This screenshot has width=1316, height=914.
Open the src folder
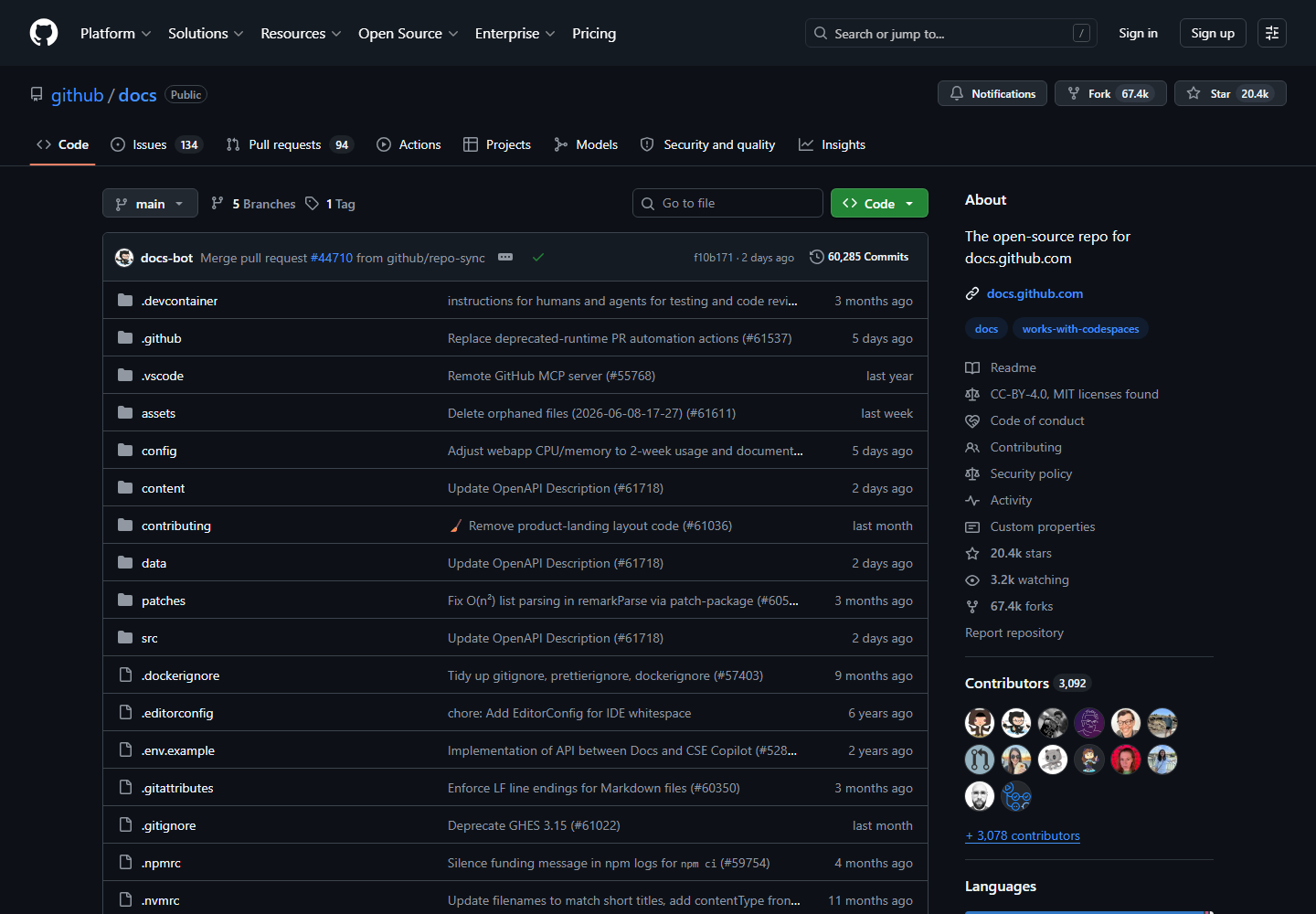tap(150, 638)
